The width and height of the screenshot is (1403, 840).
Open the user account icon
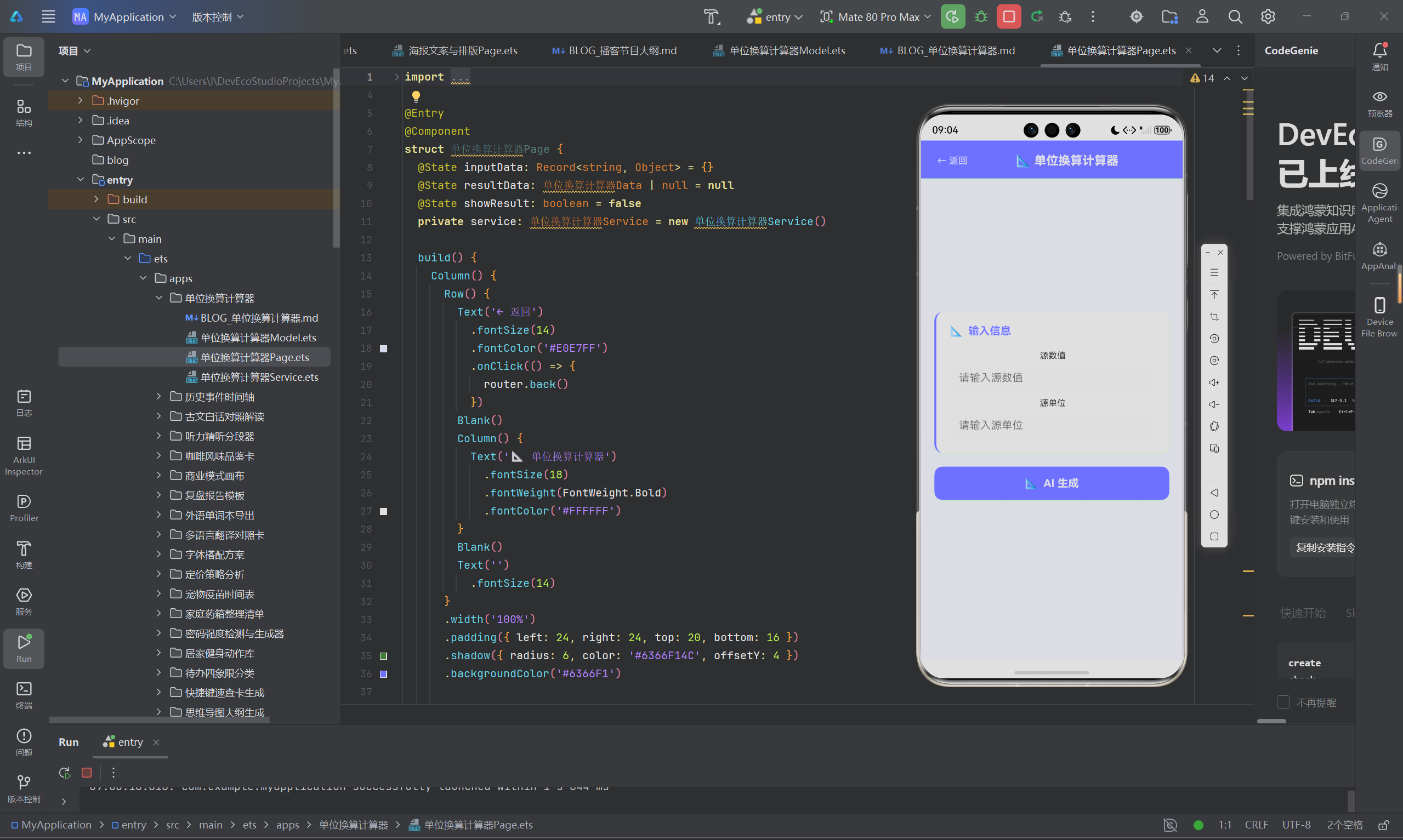[1202, 16]
